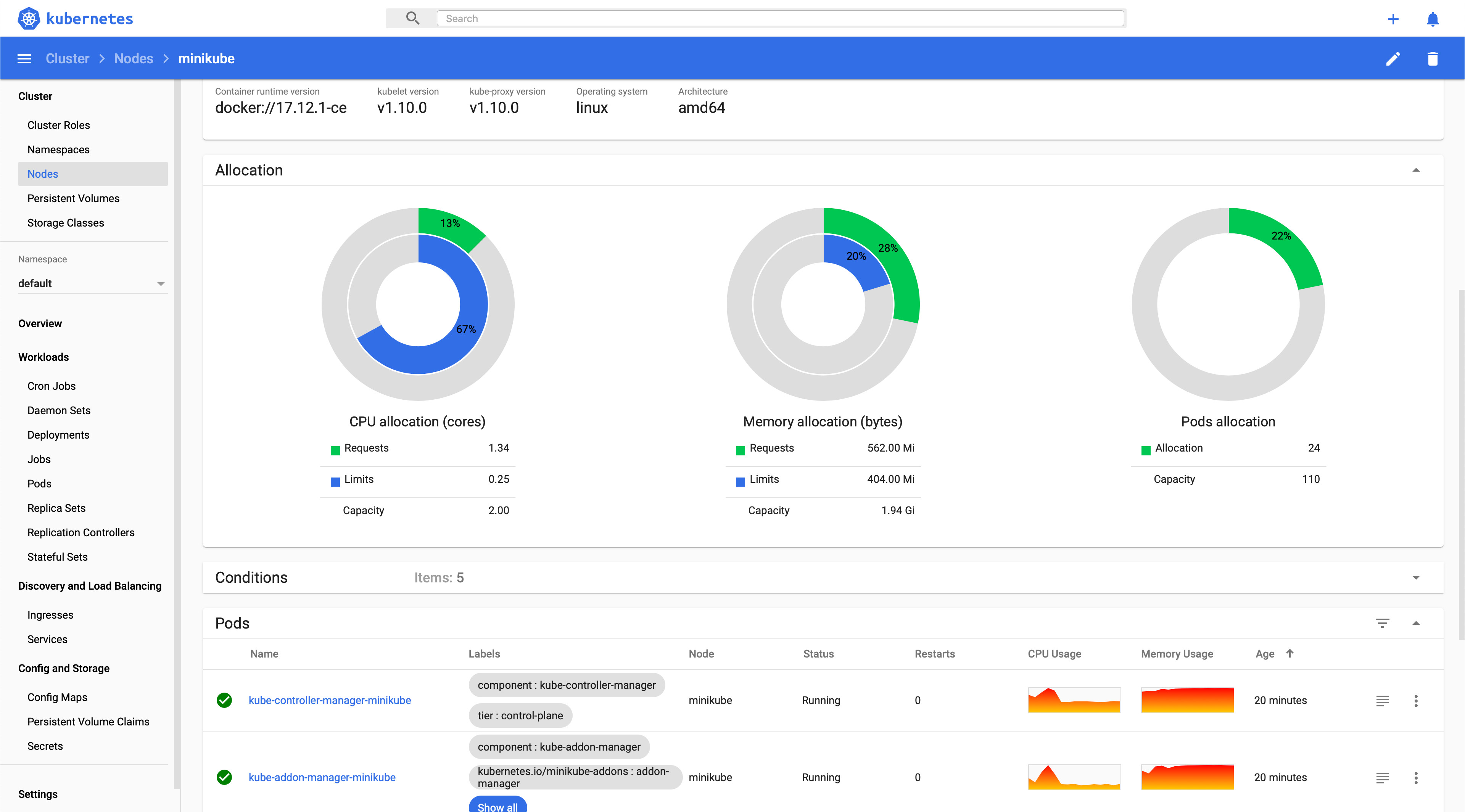Click the search magnifier icon
This screenshot has width=1465, height=812.
pyautogui.click(x=412, y=18)
